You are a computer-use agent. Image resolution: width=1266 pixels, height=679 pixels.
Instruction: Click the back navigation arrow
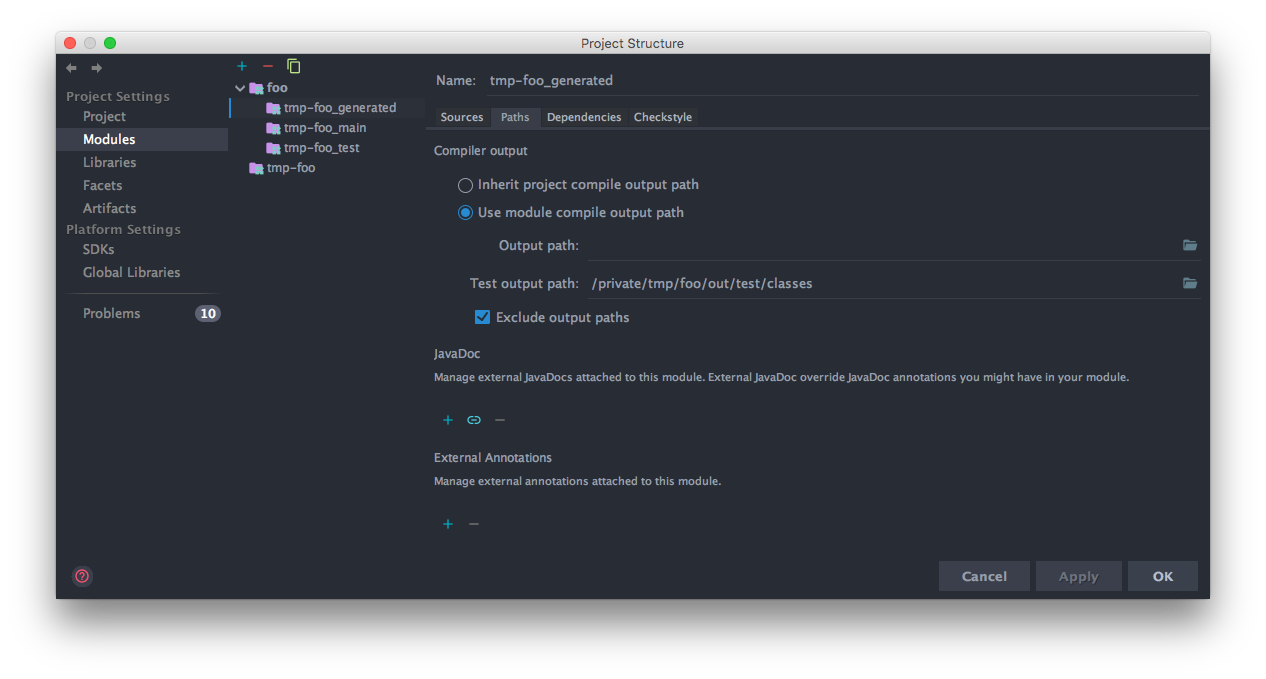coord(70,67)
